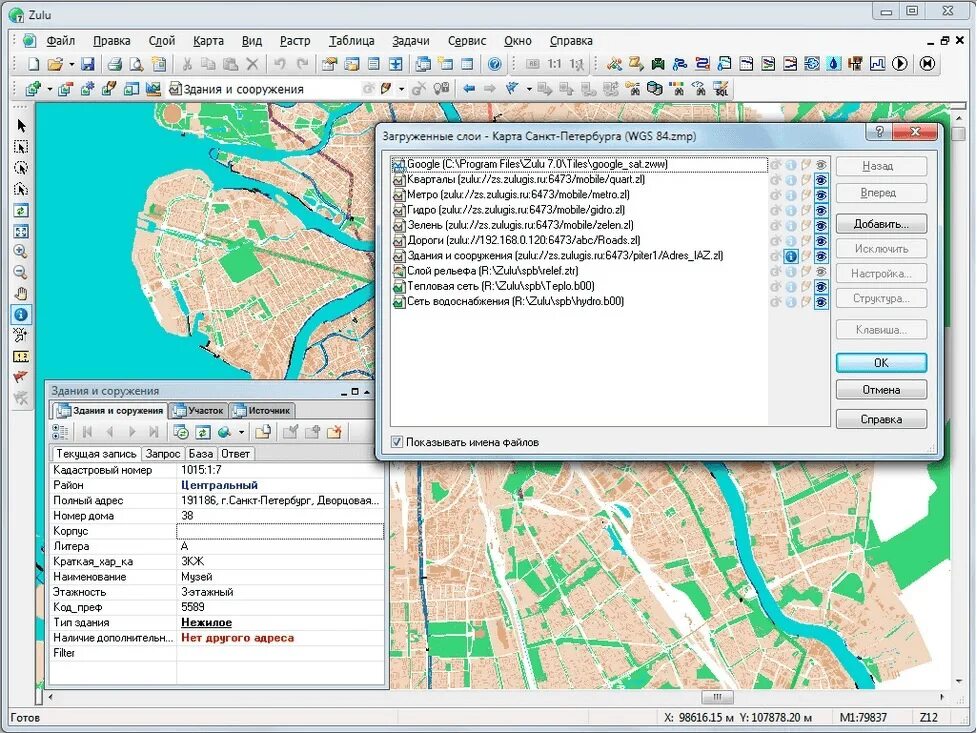Click the M1:79837 scale in status bar

(x=863, y=717)
